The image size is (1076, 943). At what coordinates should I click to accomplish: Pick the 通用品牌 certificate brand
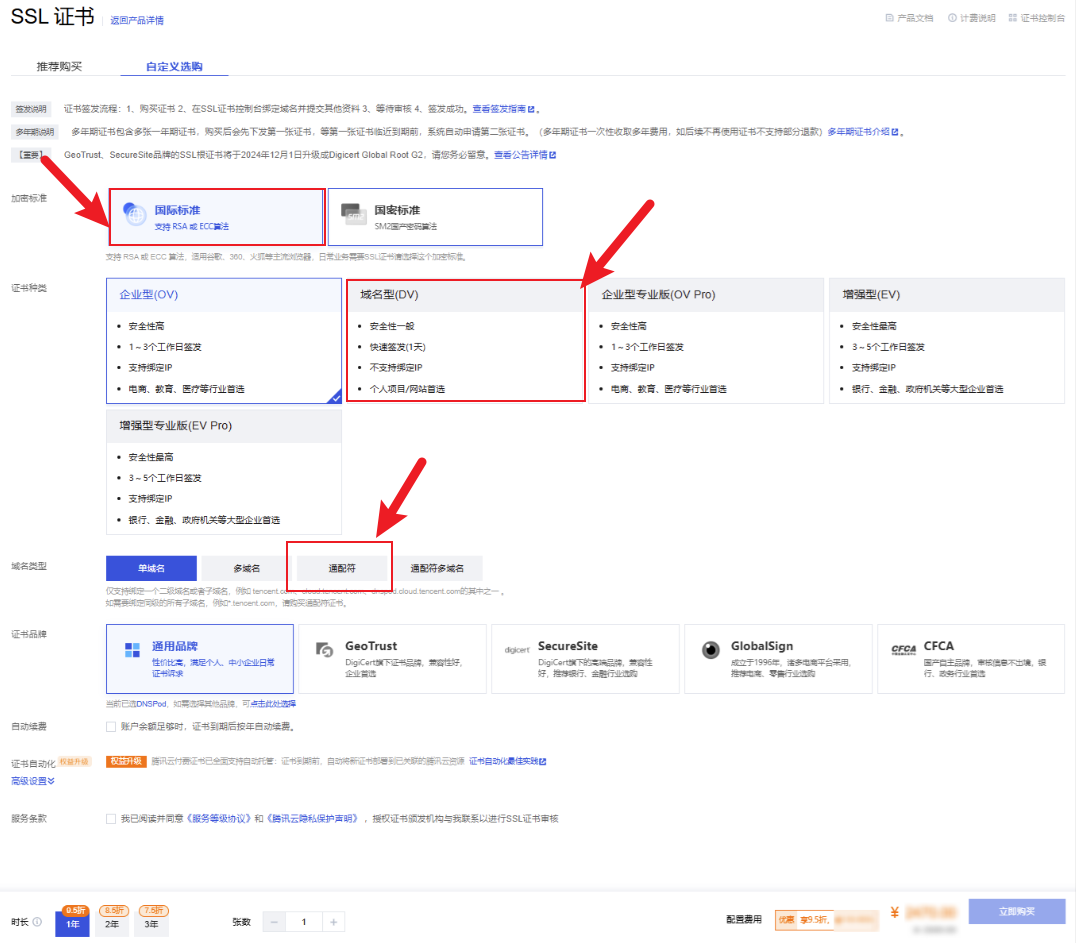(x=200, y=659)
